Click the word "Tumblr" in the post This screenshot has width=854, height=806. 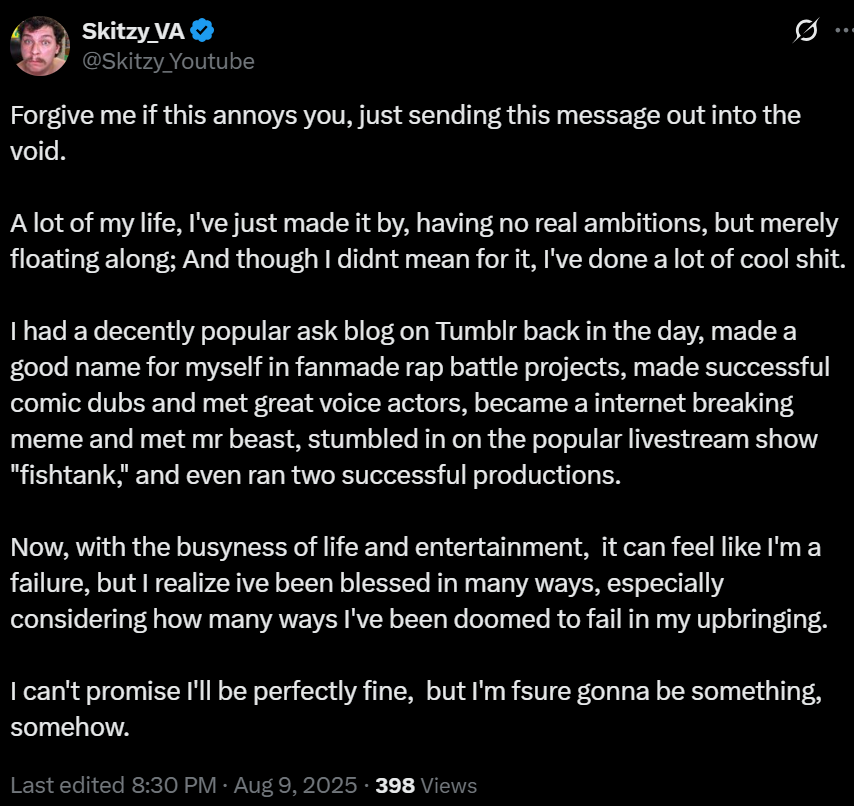click(476, 331)
